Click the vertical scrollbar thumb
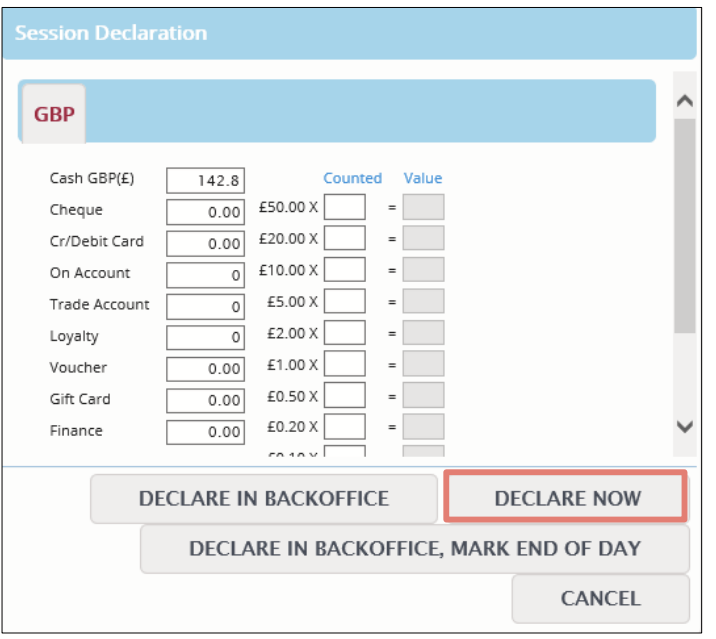This screenshot has width=716, height=639. click(x=684, y=226)
